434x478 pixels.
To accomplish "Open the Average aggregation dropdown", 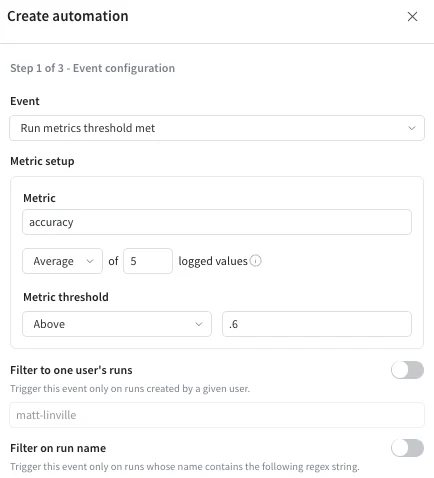I will [x=62, y=261].
